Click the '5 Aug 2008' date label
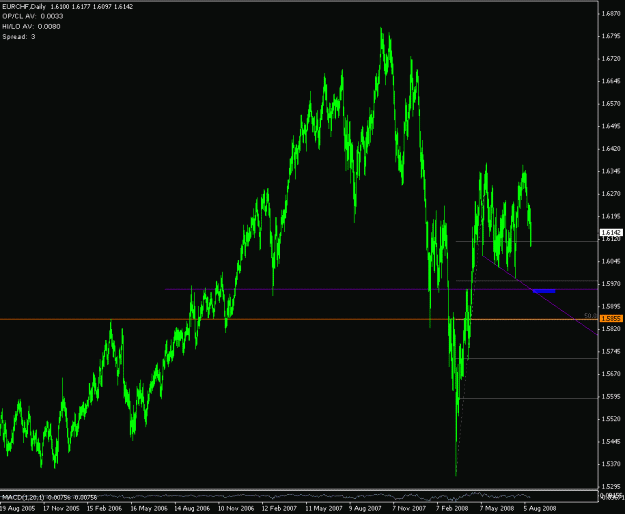 [539, 508]
